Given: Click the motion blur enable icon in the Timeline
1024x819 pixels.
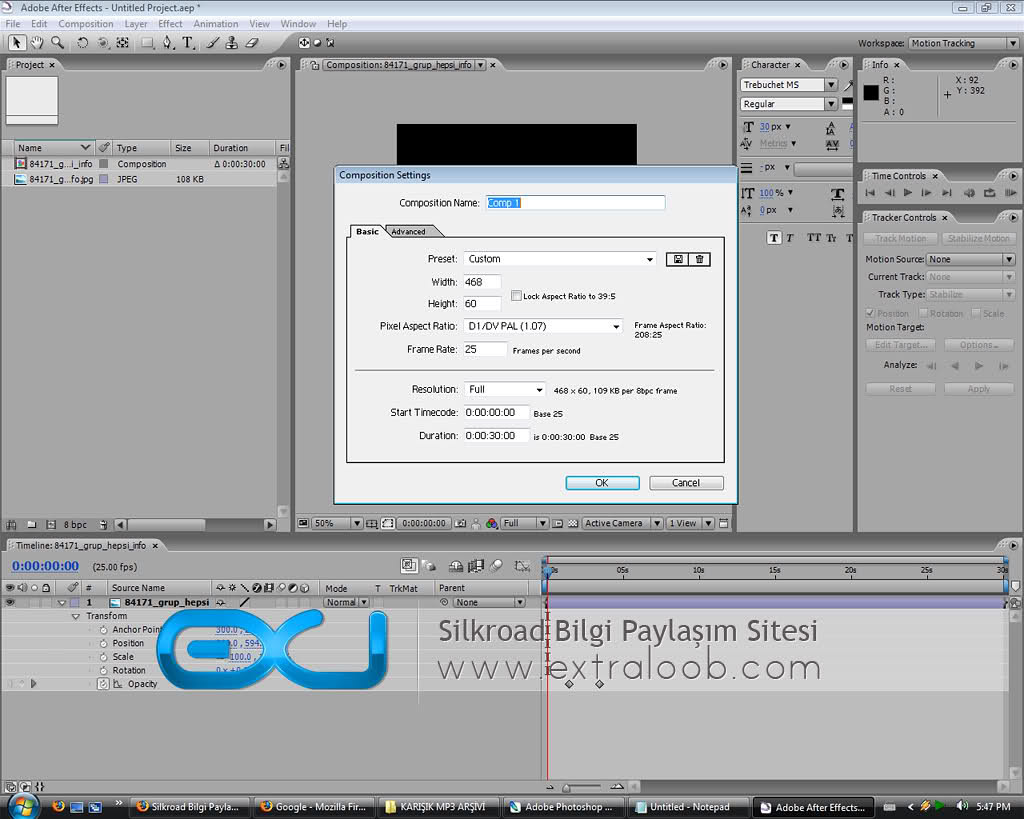Looking at the screenshot, I should pos(496,566).
